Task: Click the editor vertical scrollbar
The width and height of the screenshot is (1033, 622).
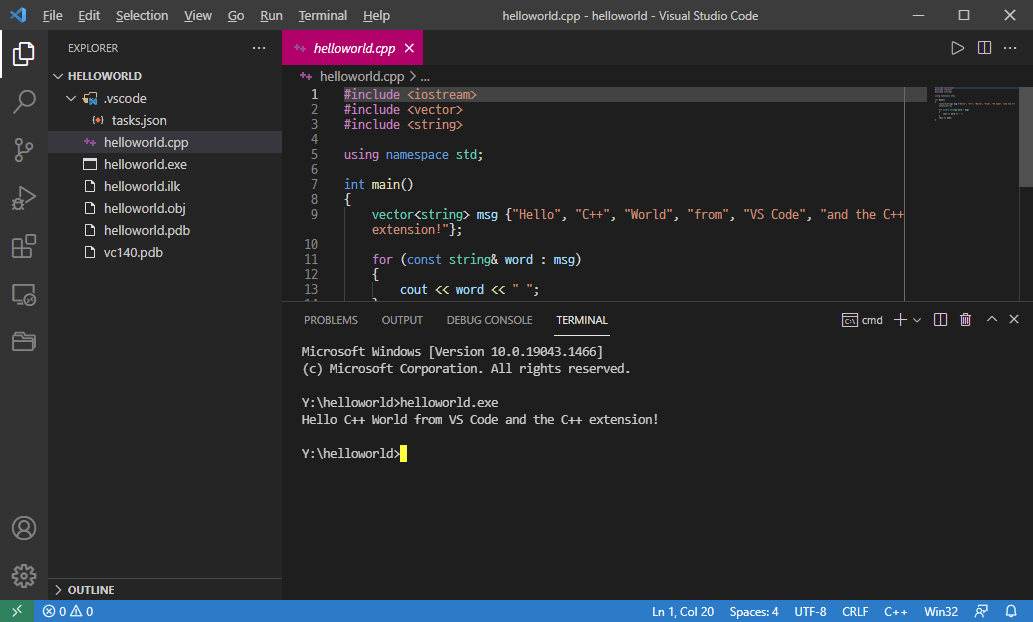Action: pos(1026,136)
